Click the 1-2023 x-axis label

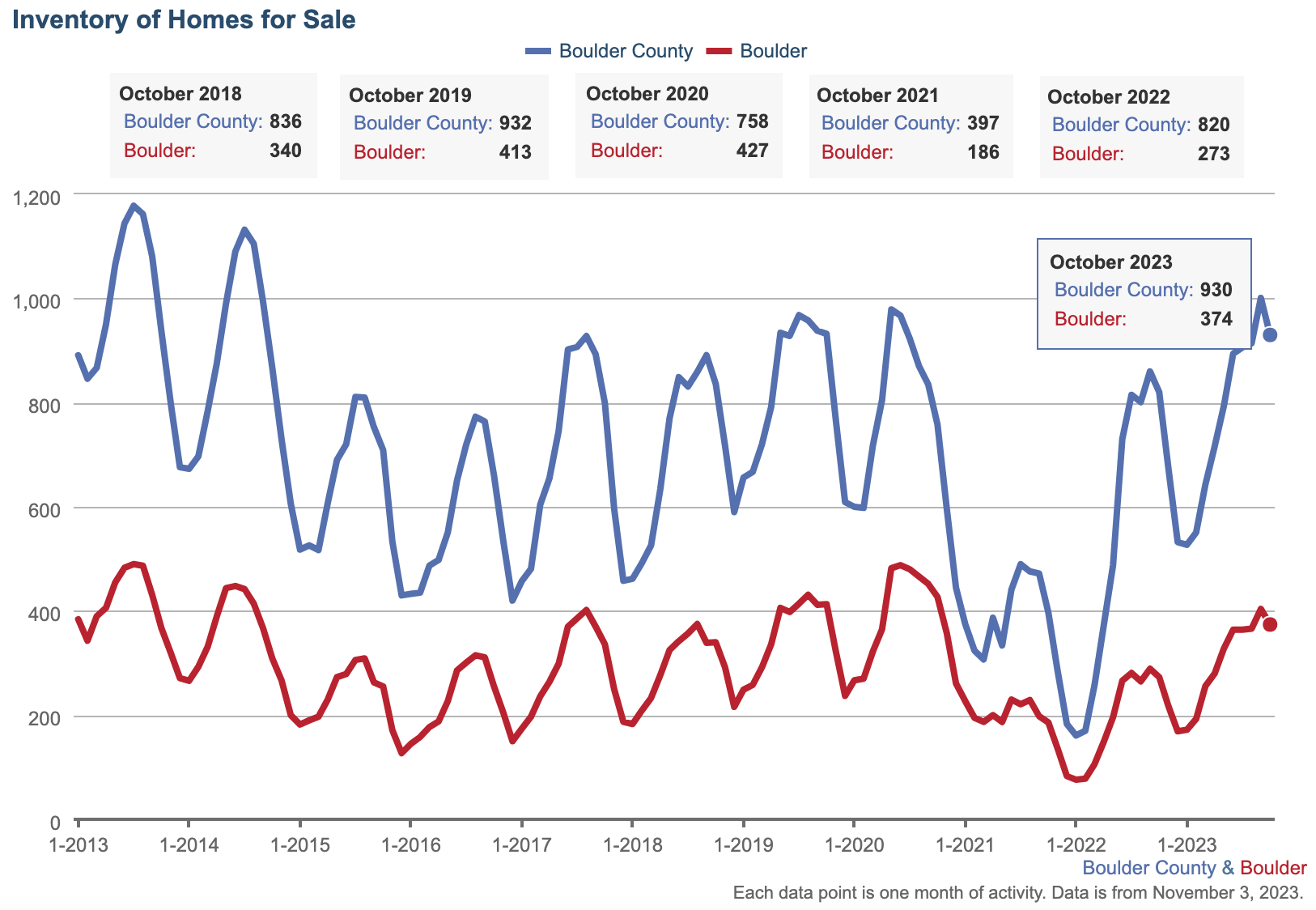[x=1187, y=845]
